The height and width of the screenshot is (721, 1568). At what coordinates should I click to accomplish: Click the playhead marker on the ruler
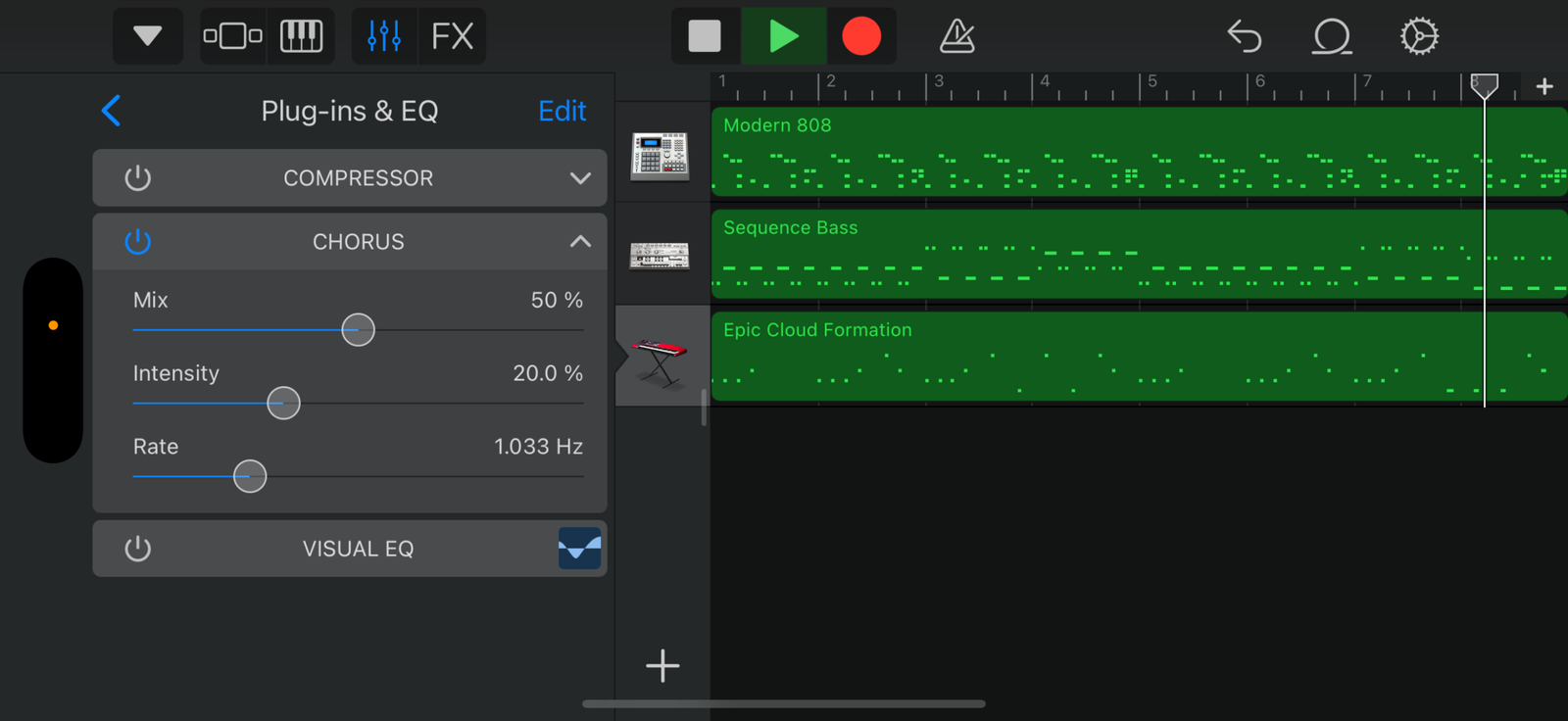pyautogui.click(x=1484, y=85)
